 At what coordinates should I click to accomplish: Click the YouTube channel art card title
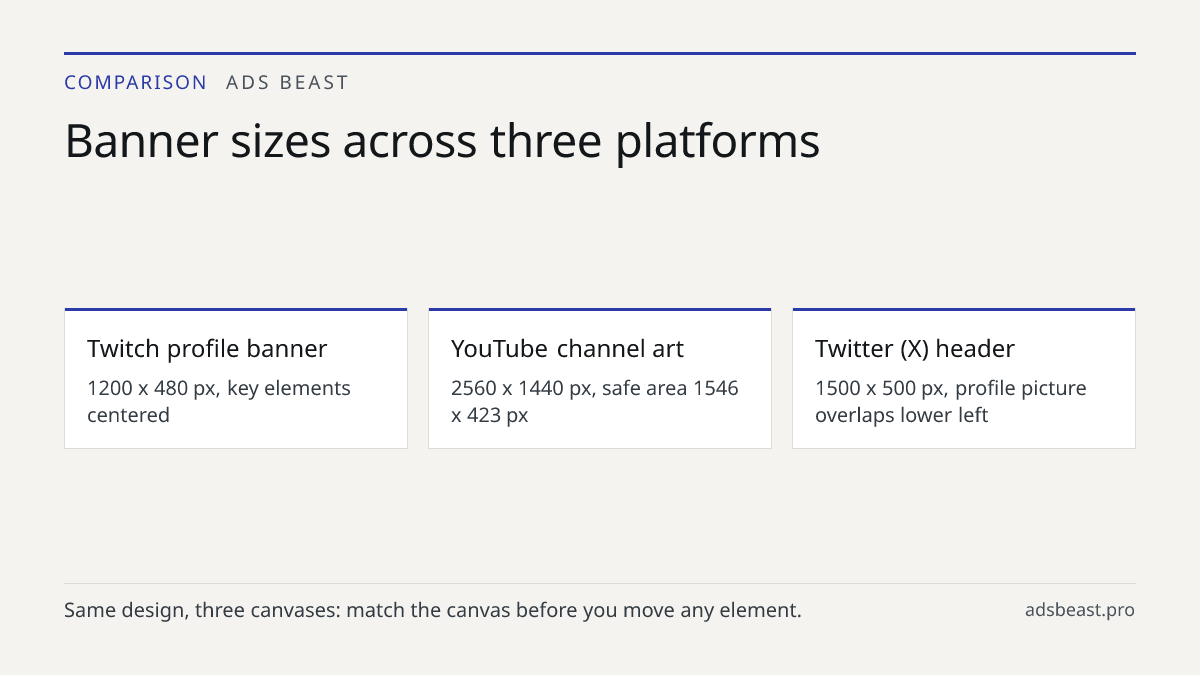(567, 349)
